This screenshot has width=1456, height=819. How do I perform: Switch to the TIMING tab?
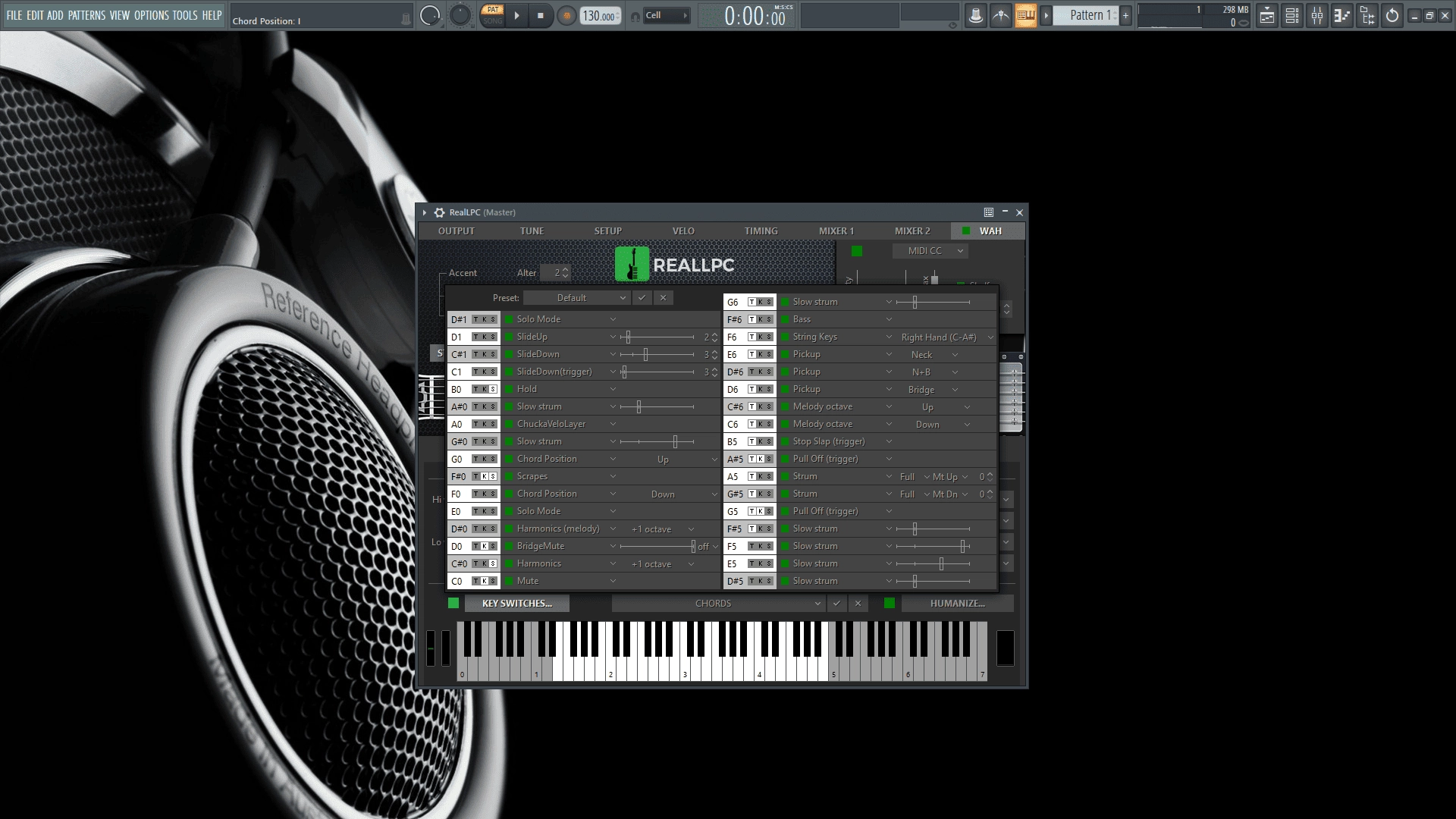(761, 231)
